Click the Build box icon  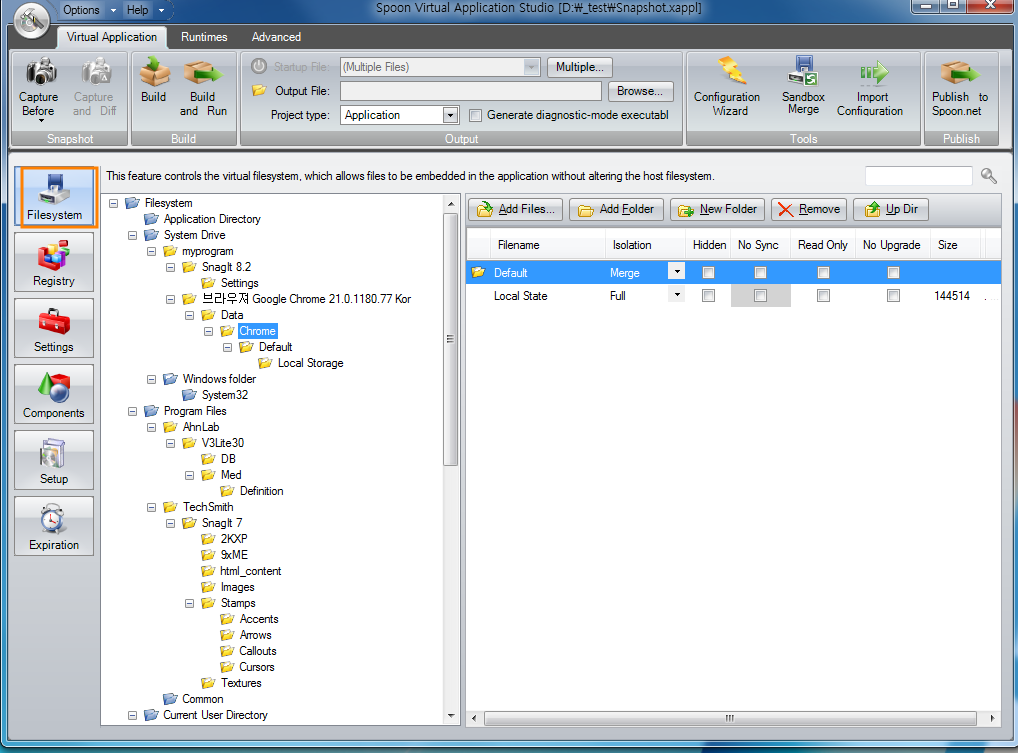(x=154, y=71)
